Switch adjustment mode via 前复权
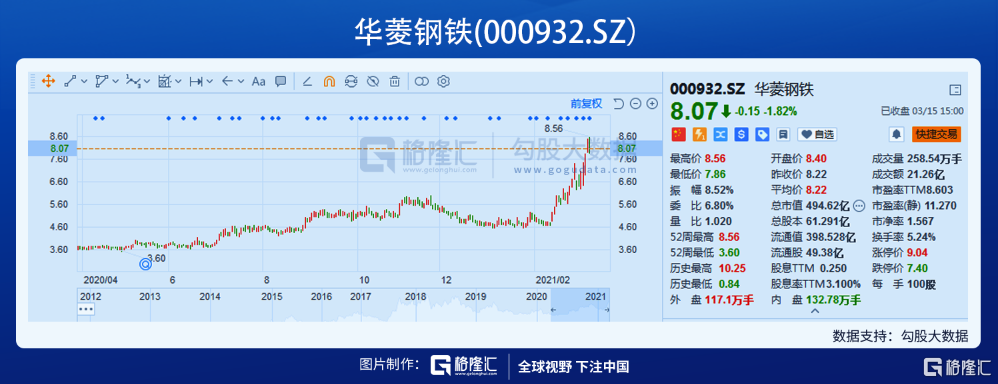998x384 pixels. pyautogui.click(x=586, y=104)
